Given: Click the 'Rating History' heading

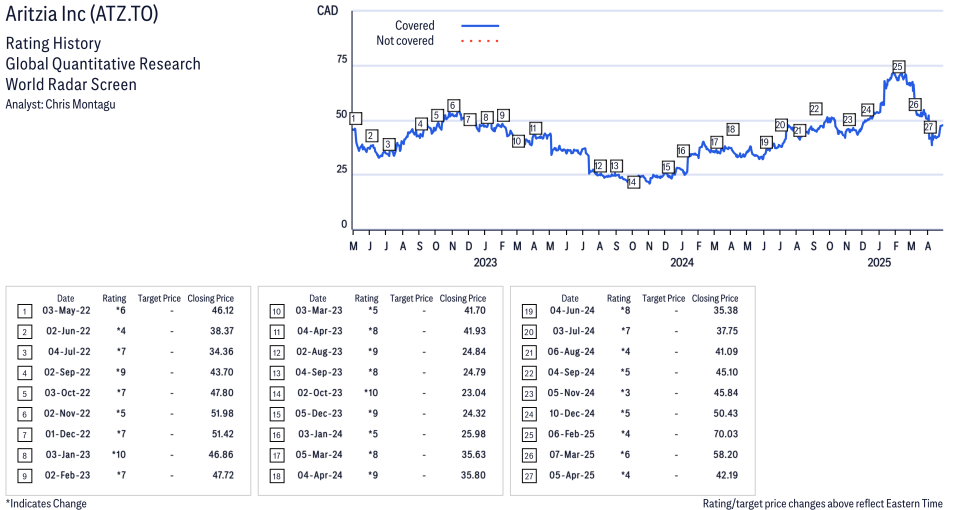Looking at the screenshot, I should tap(53, 43).
